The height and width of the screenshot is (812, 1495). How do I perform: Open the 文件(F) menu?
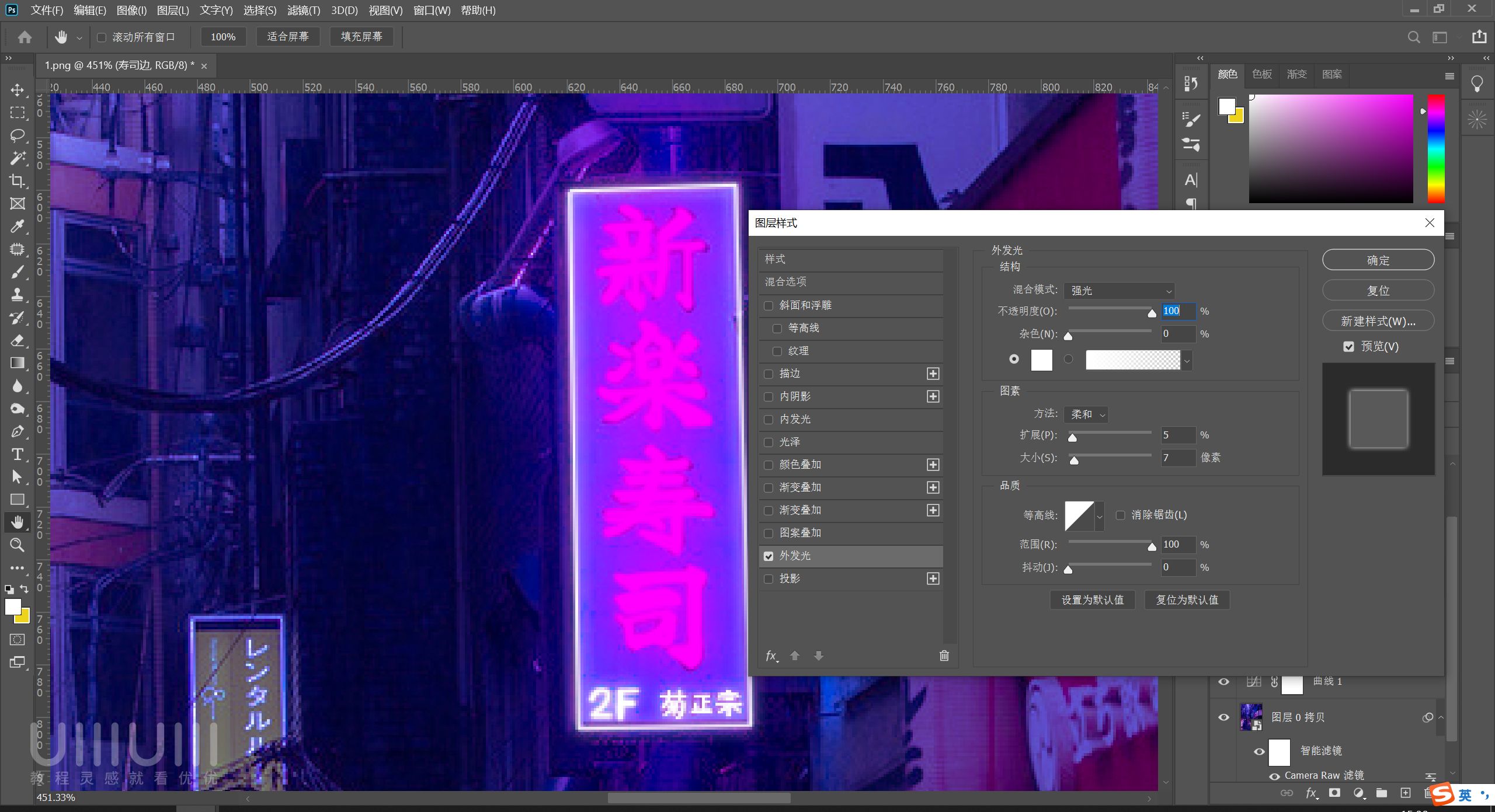click(x=47, y=11)
